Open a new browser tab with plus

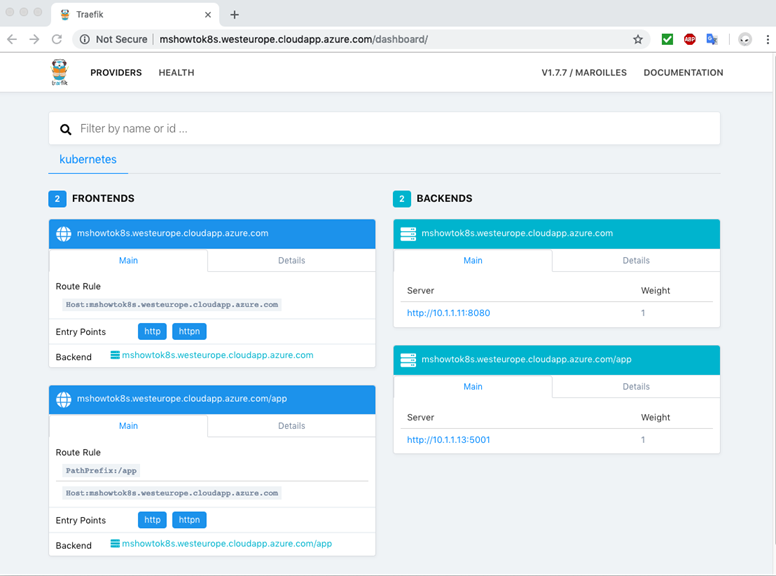click(x=235, y=14)
